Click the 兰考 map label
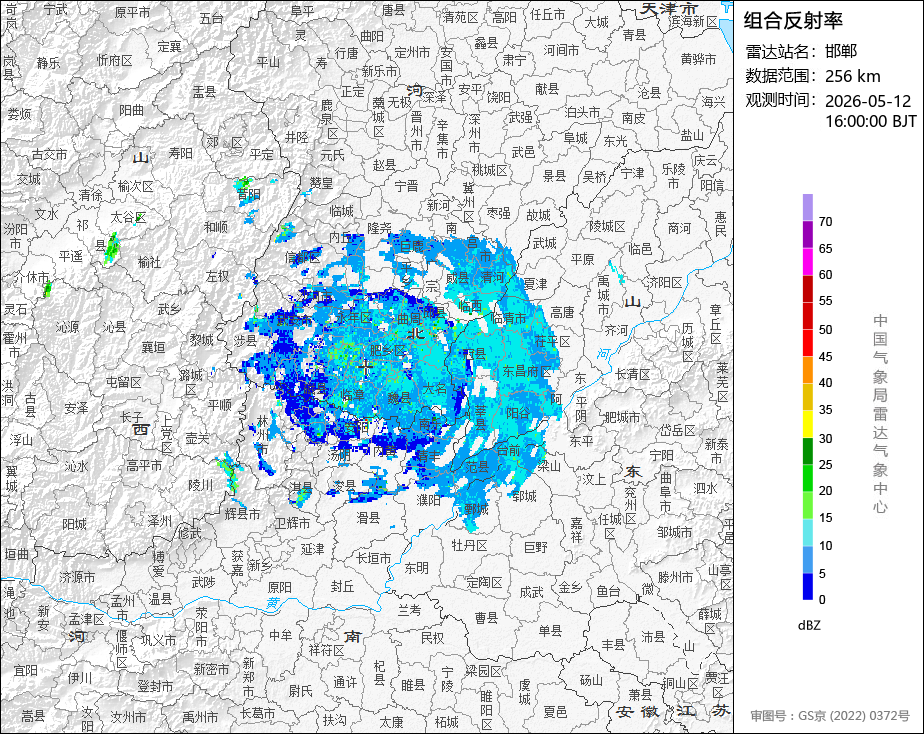This screenshot has height=734, width=924. (410, 611)
